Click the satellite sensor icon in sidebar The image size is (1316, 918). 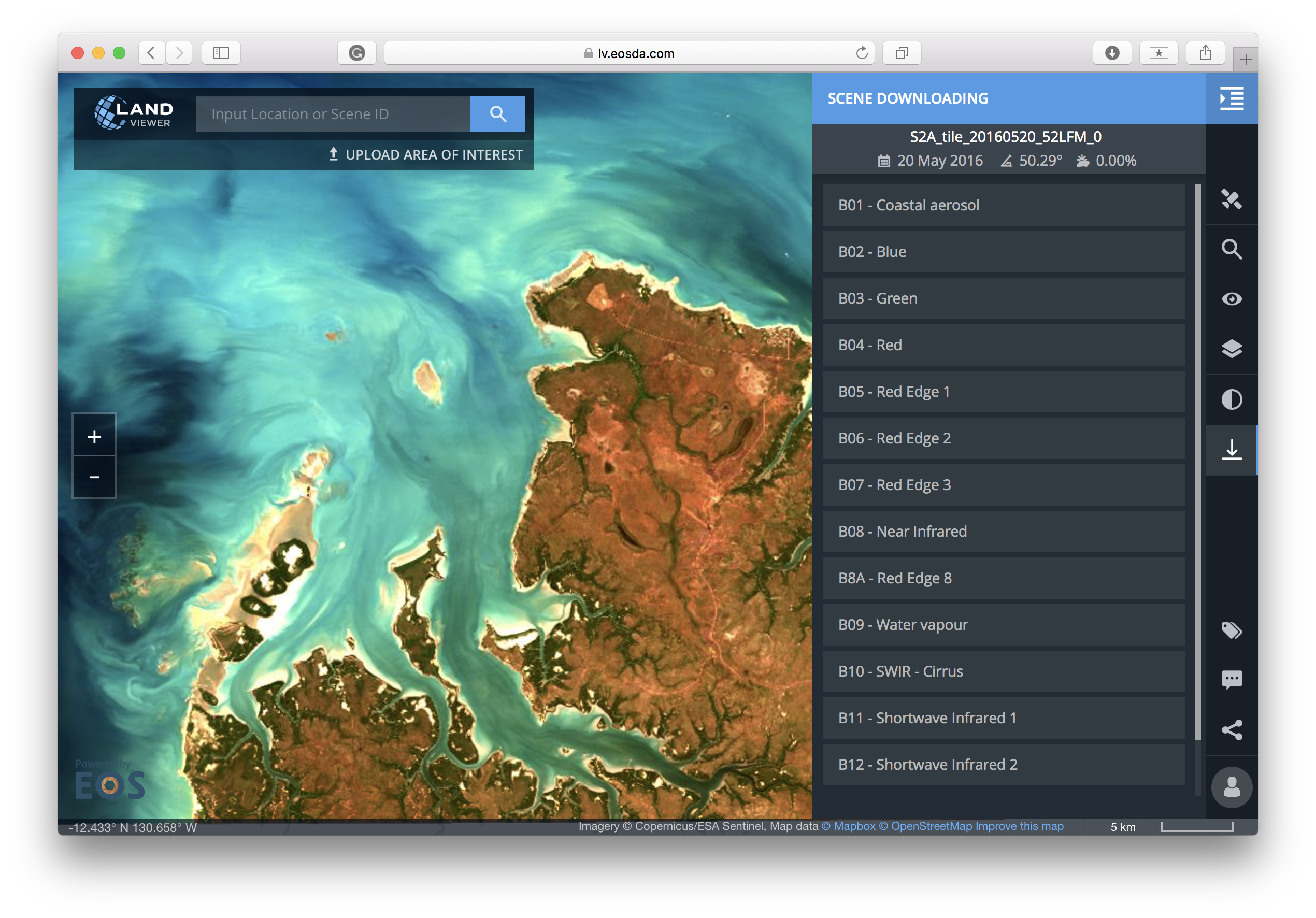[1231, 199]
